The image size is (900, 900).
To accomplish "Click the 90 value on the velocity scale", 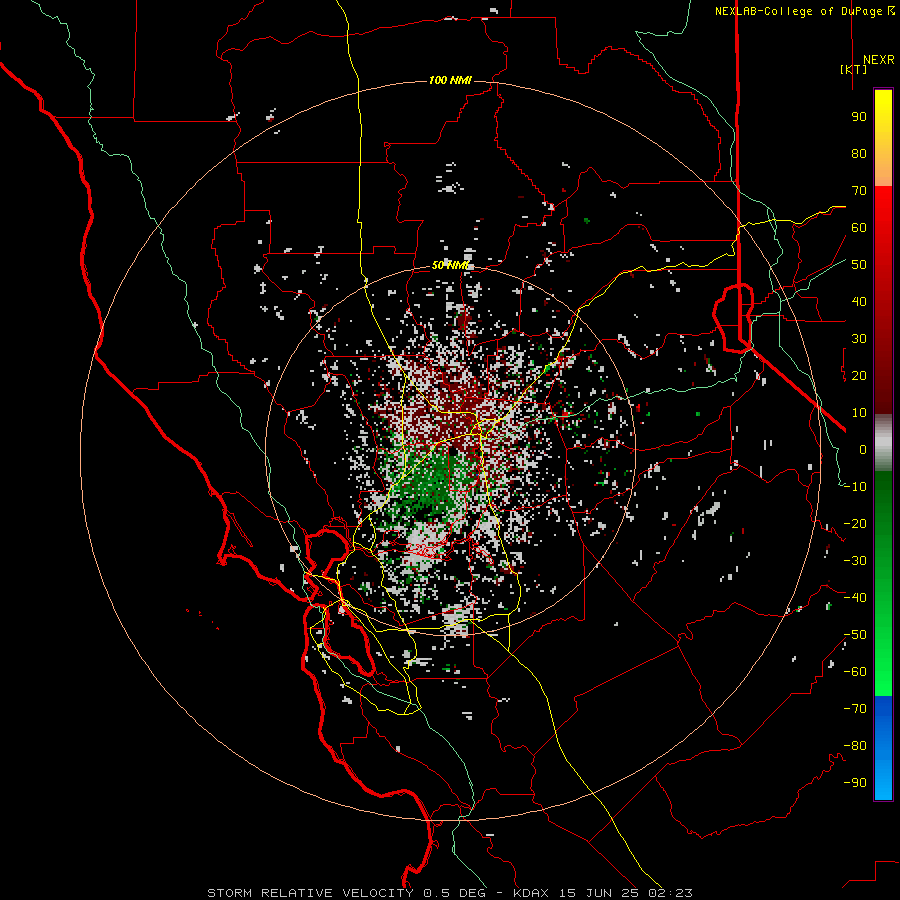I will coord(859,117).
